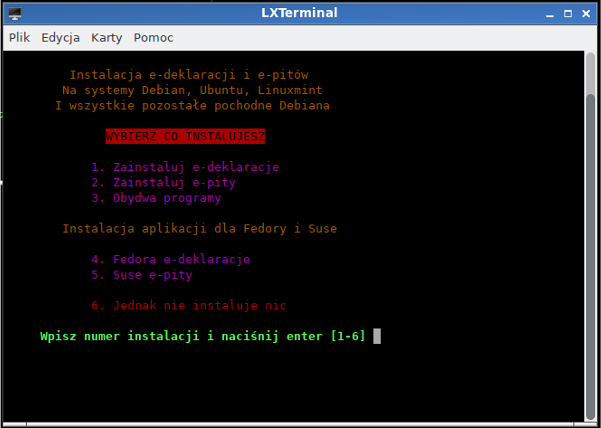This screenshot has width=601, height=428.
Task: Click prompt "Wpisz numer instalacji i naciśnij enter"
Action: click(181, 336)
